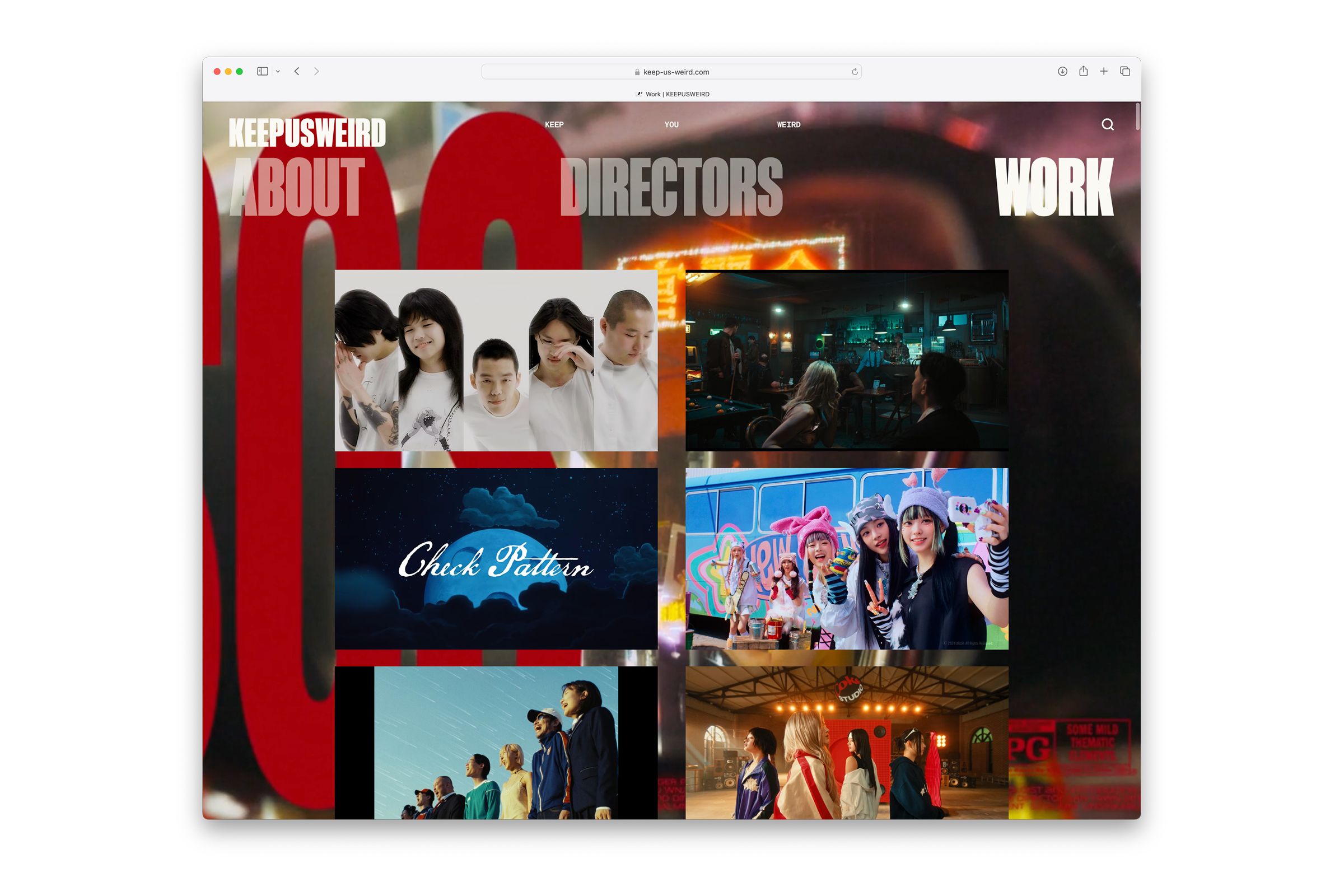Click the website search magnifier icon
Screen dimensions: 1344x896
(x=1108, y=124)
